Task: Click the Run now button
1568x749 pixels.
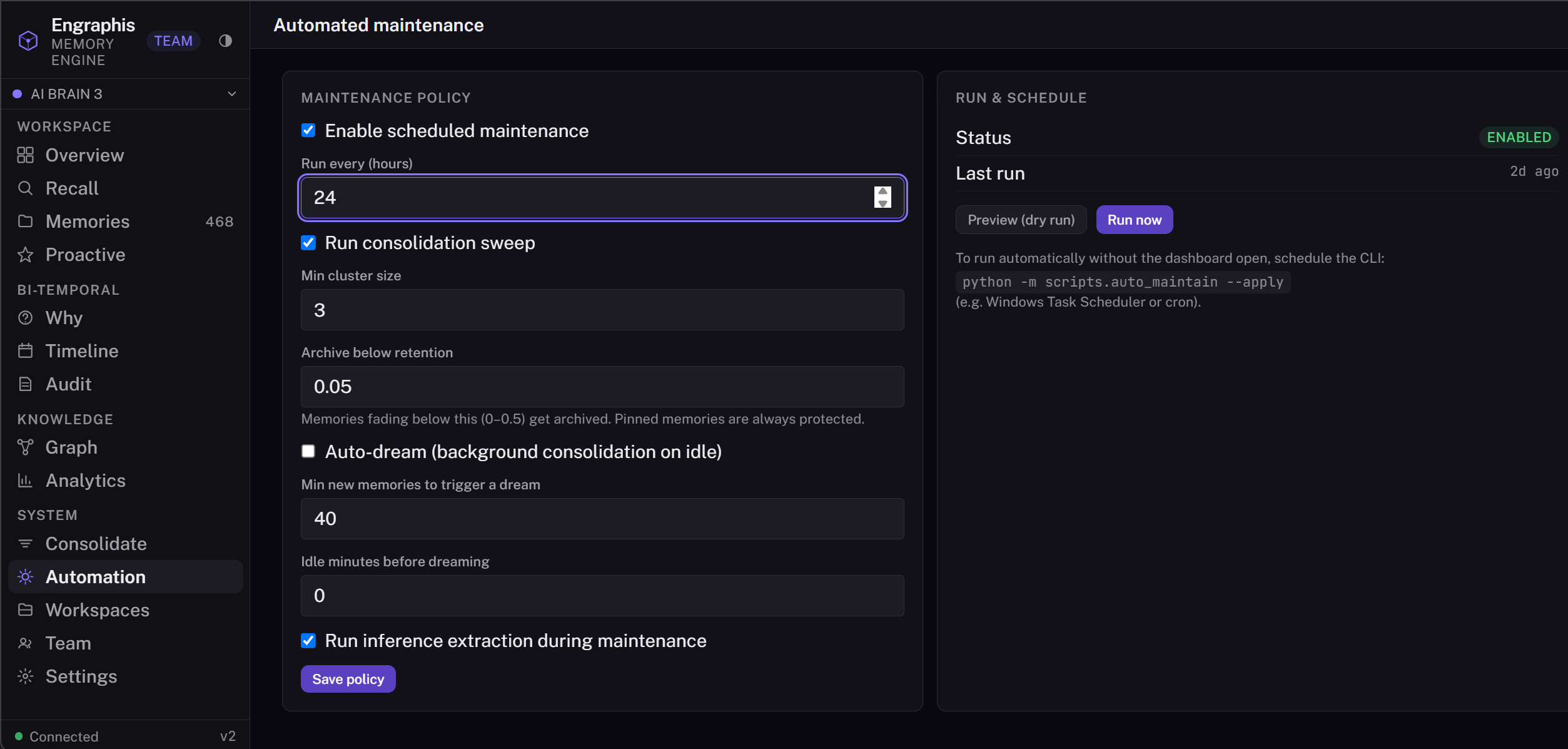Action: click(1134, 220)
